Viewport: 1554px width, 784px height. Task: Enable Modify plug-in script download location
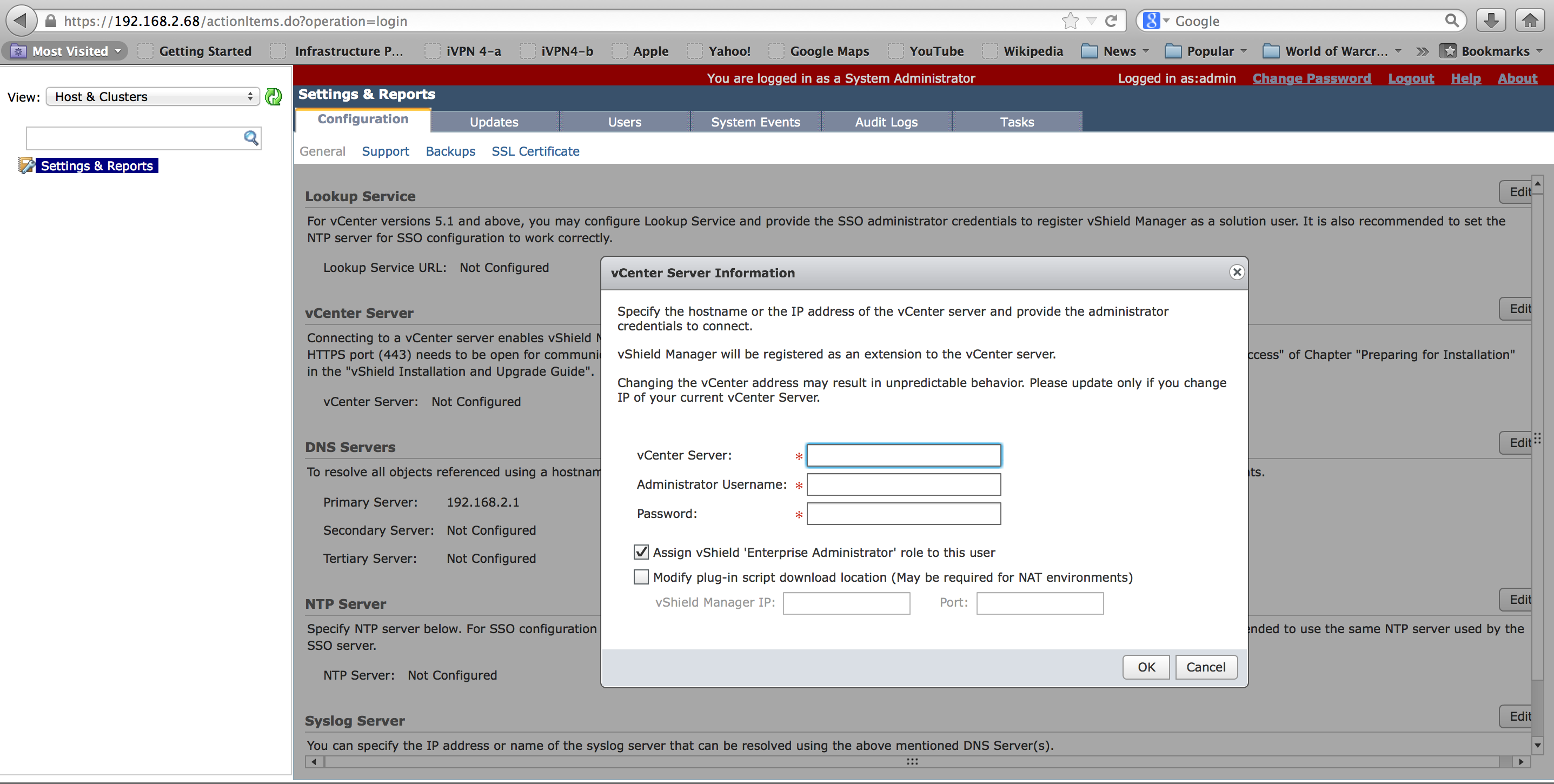(641, 577)
